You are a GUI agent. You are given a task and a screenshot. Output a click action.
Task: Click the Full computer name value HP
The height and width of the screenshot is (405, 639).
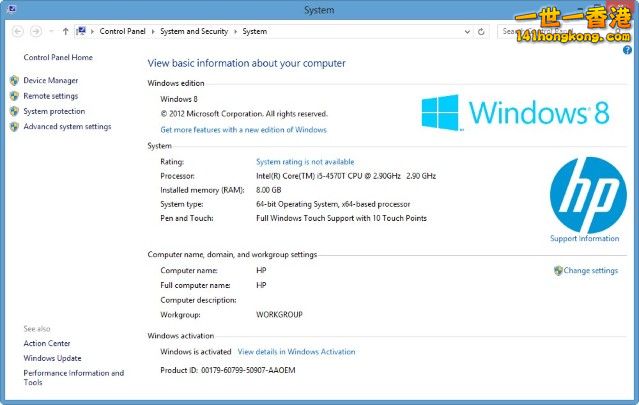click(261, 285)
